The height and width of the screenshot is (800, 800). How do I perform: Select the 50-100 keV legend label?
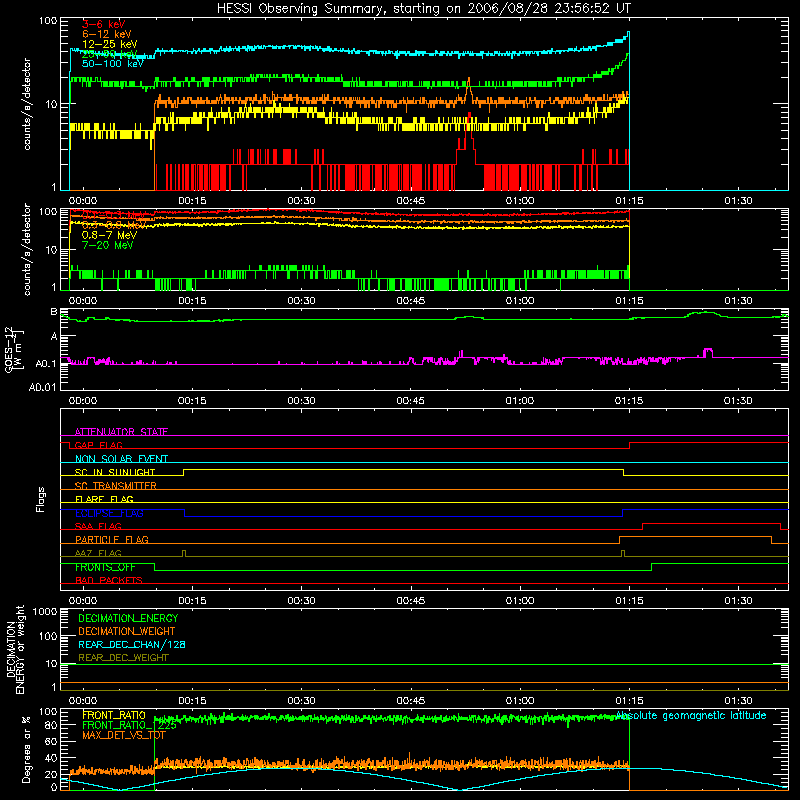pyautogui.click(x=112, y=64)
